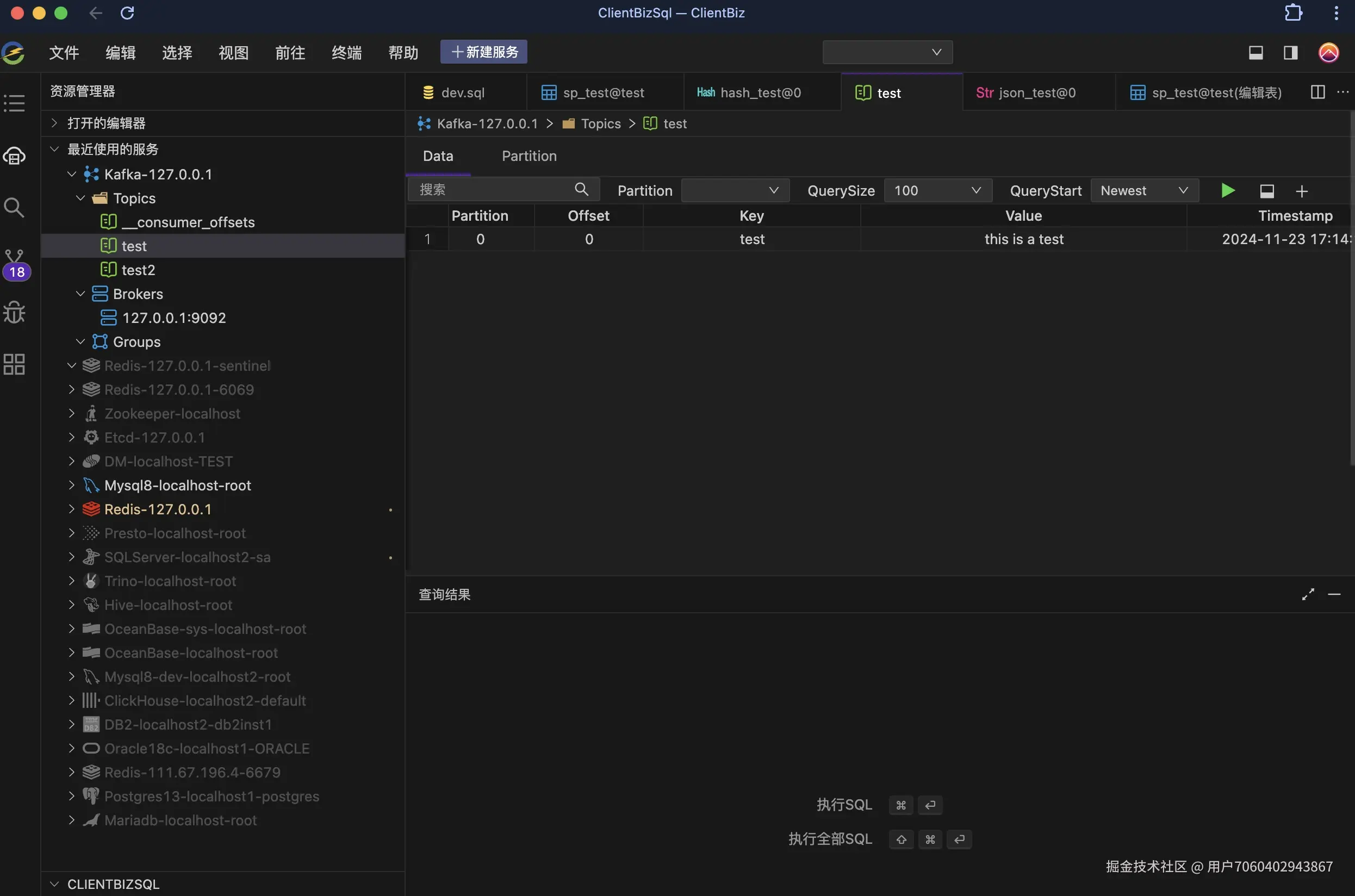Click the 新建服务 button
The width and height of the screenshot is (1355, 896).
click(483, 52)
